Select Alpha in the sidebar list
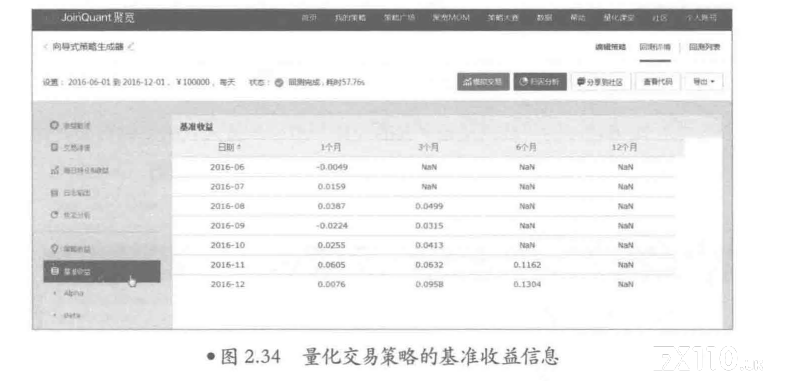The width and height of the screenshot is (789, 381). click(x=73, y=293)
